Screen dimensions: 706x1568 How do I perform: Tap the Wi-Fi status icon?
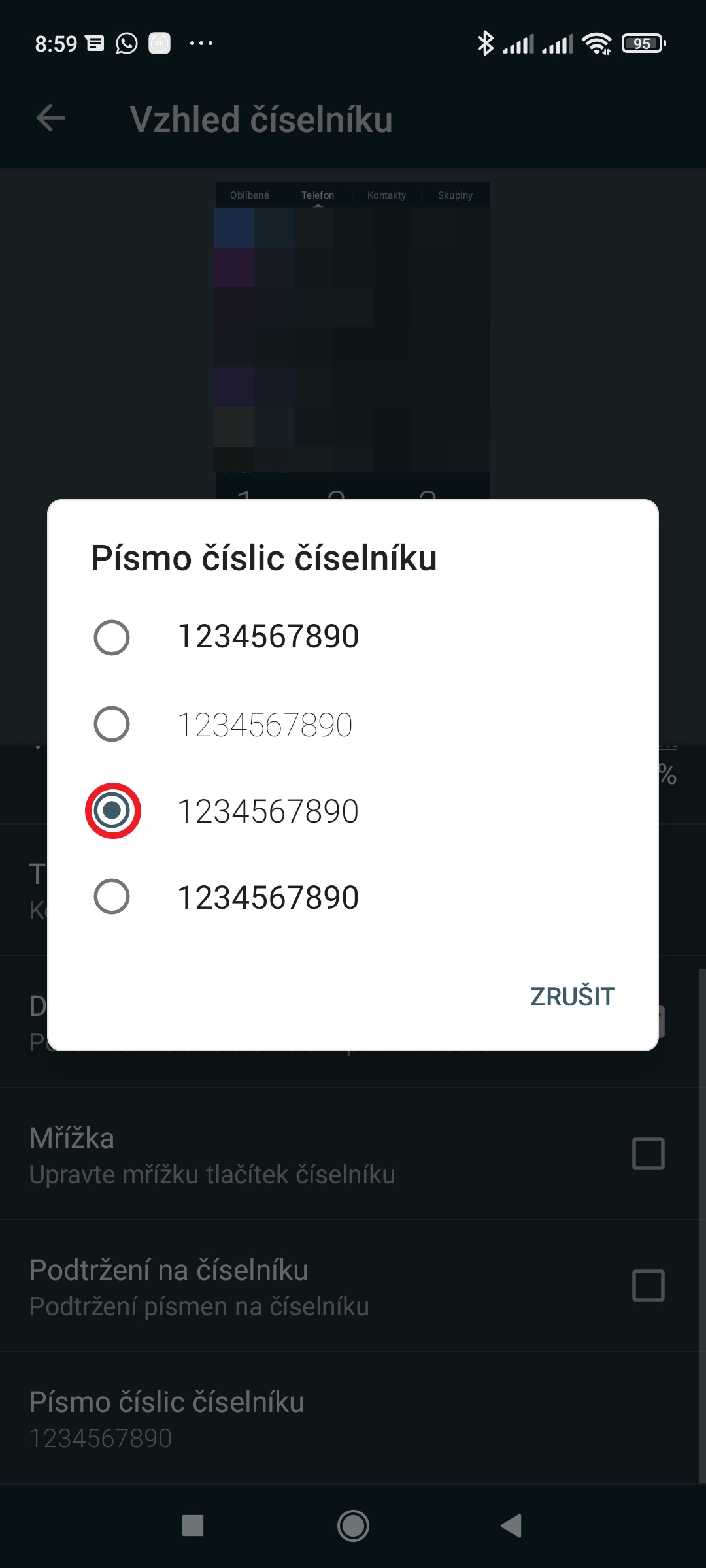596,44
